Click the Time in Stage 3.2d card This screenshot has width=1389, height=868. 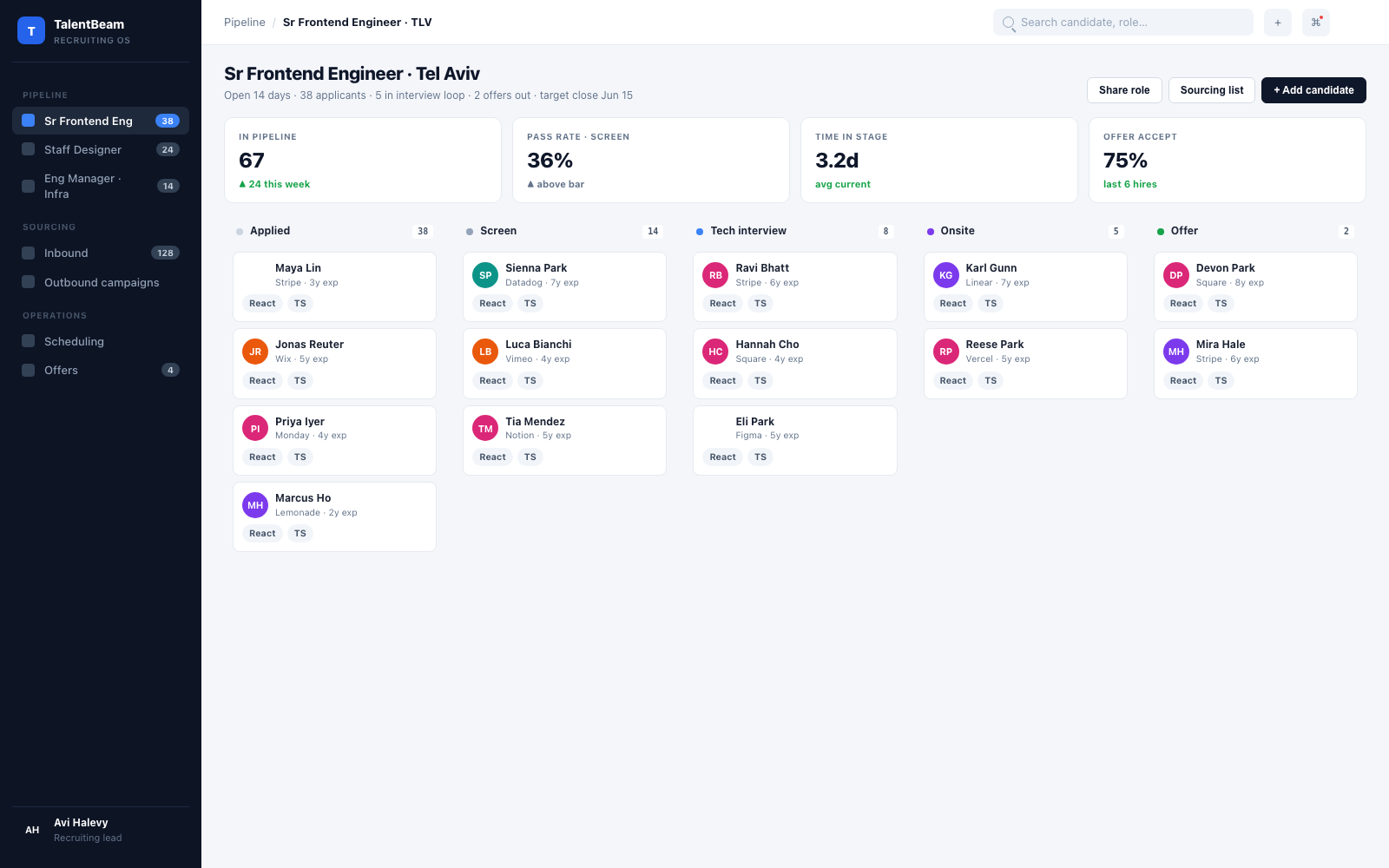coord(939,161)
